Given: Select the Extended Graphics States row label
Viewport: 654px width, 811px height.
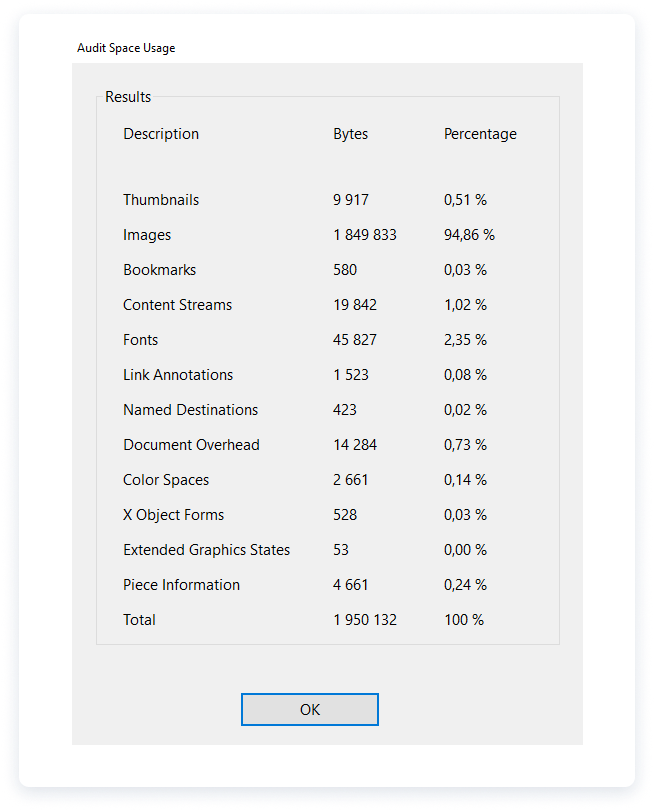Looking at the screenshot, I should [x=206, y=550].
